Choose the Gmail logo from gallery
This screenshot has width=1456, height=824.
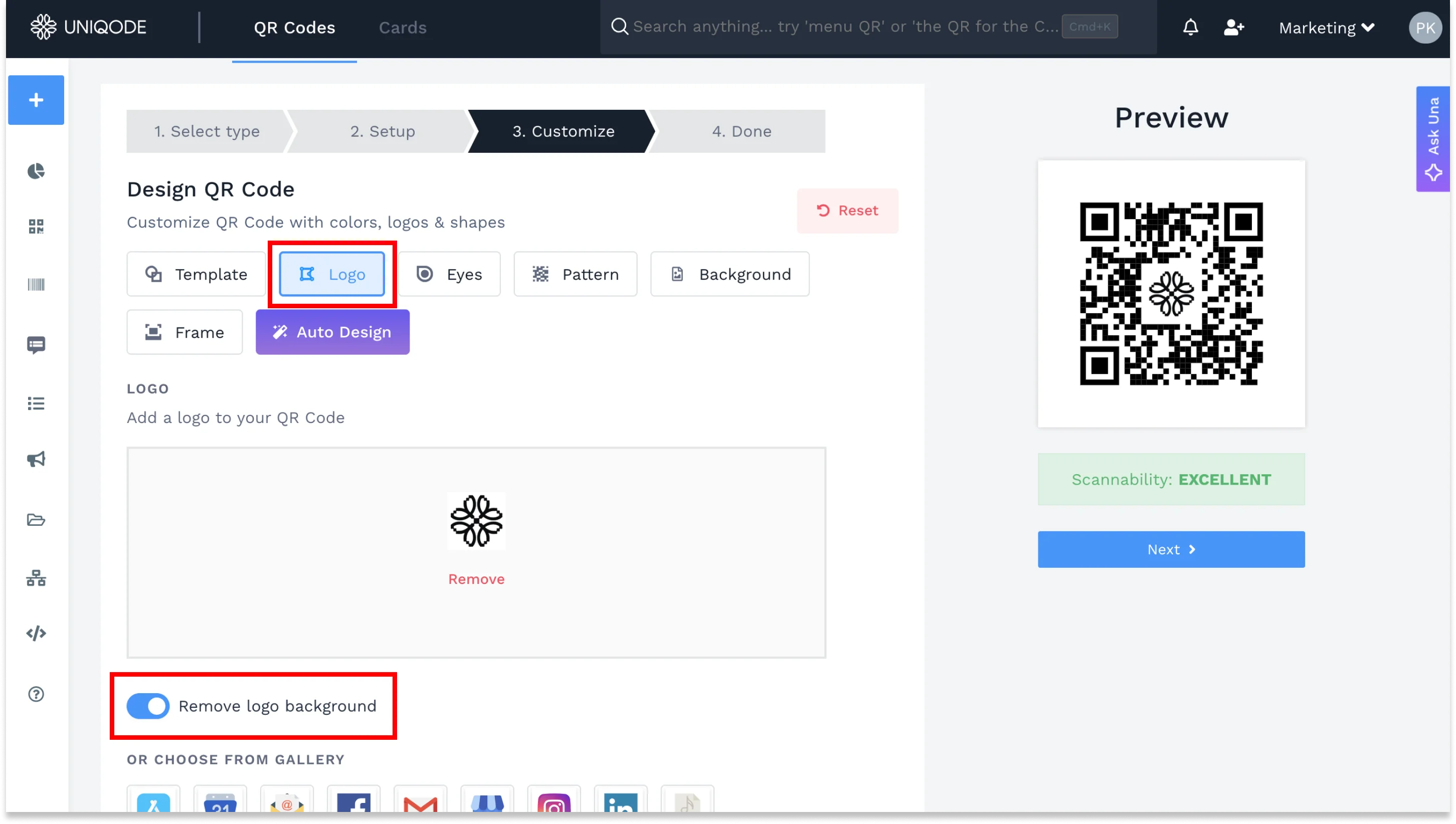pyautogui.click(x=421, y=799)
